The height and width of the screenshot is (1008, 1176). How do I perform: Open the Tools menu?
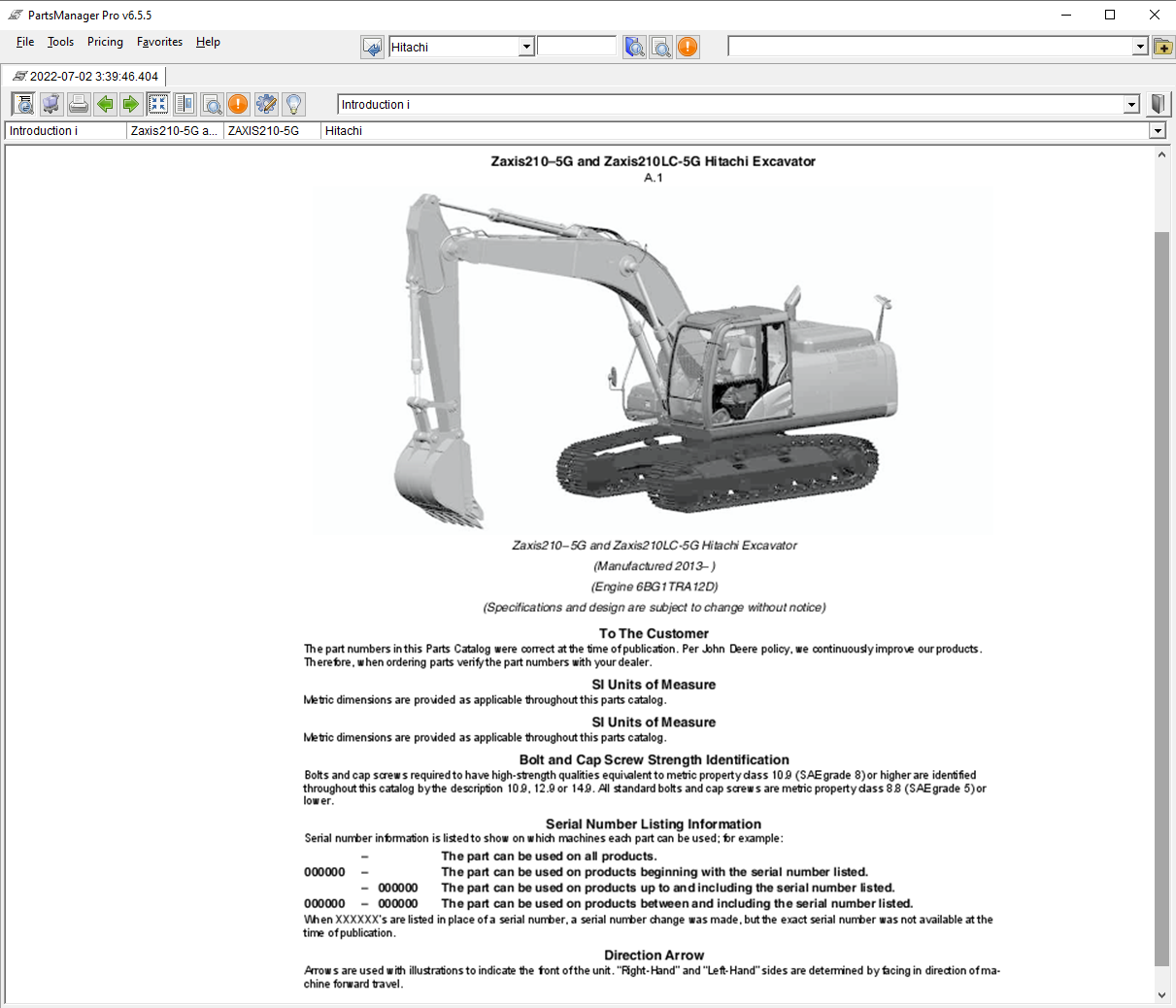(x=60, y=42)
